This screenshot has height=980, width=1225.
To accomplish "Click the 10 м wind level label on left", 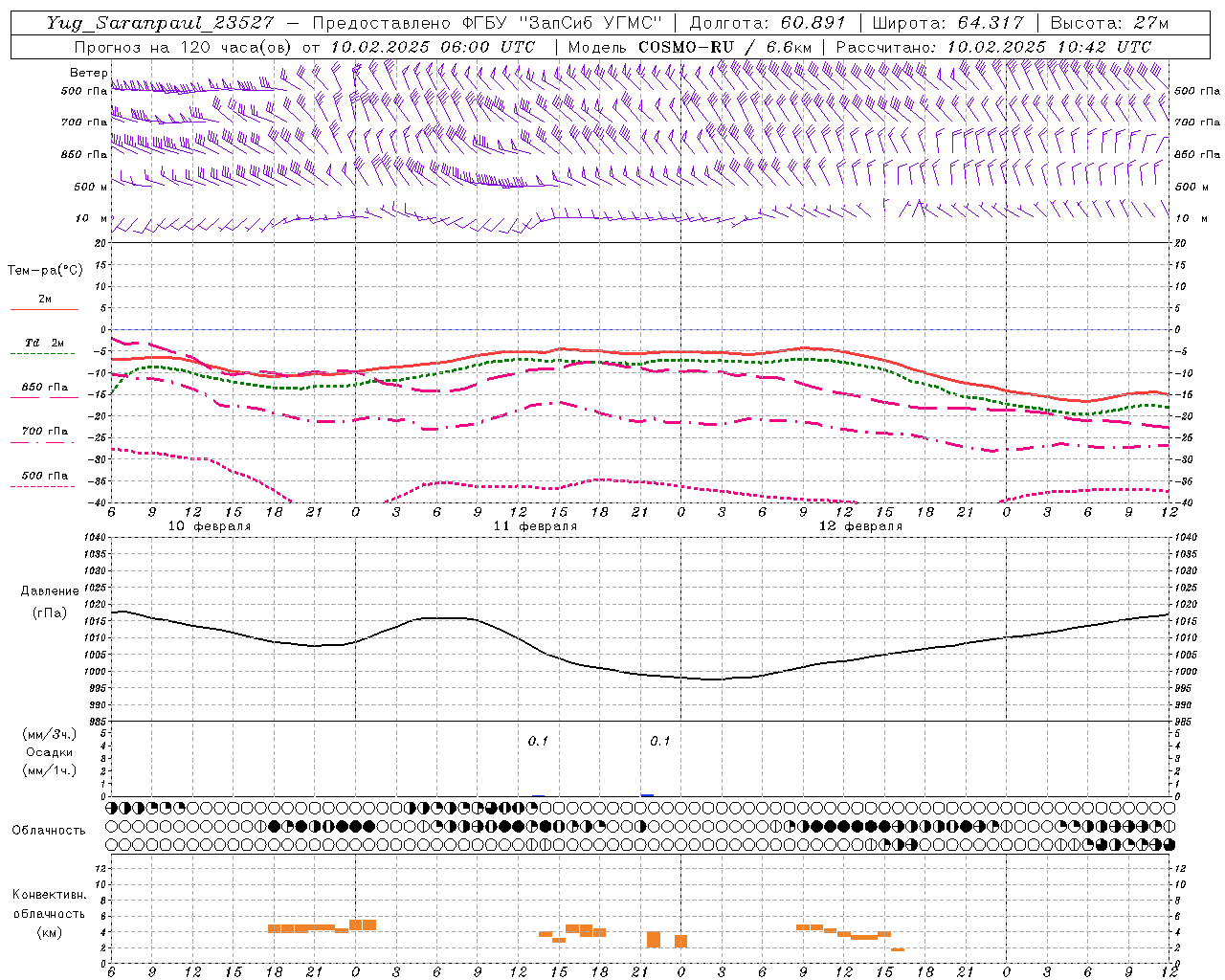I will pos(92,219).
